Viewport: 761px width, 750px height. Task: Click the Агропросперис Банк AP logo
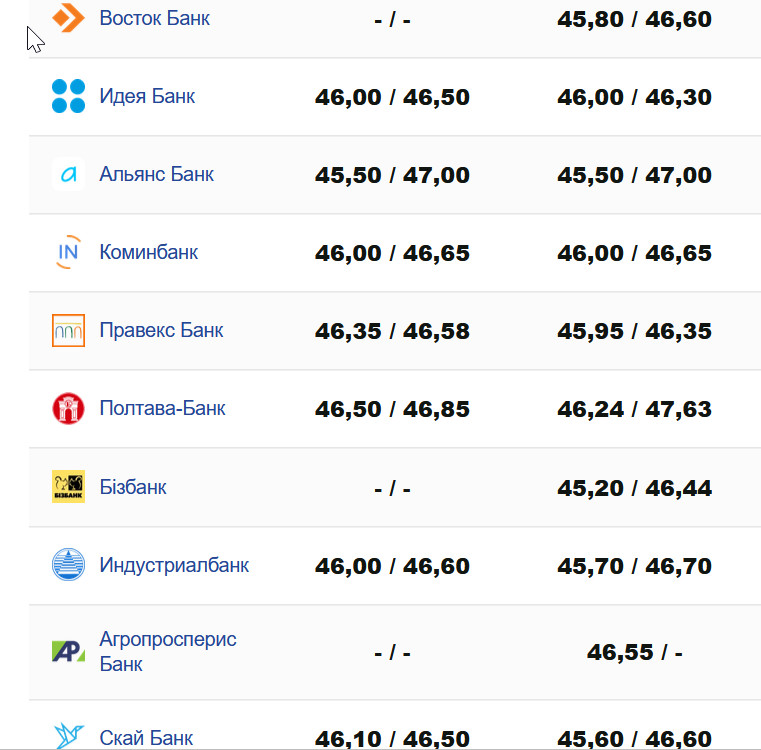(68, 652)
